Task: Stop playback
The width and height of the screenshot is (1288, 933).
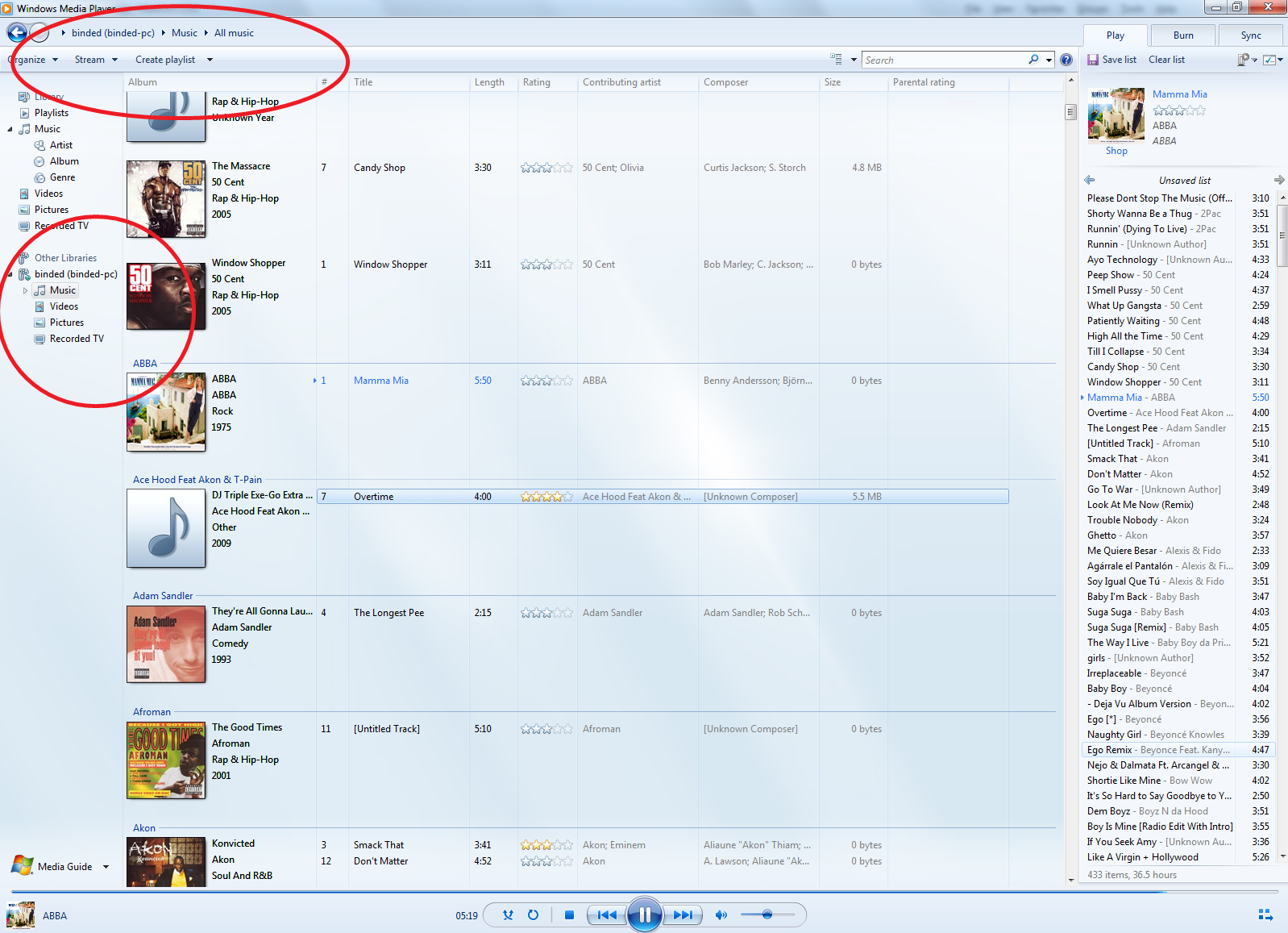Action: (569, 915)
